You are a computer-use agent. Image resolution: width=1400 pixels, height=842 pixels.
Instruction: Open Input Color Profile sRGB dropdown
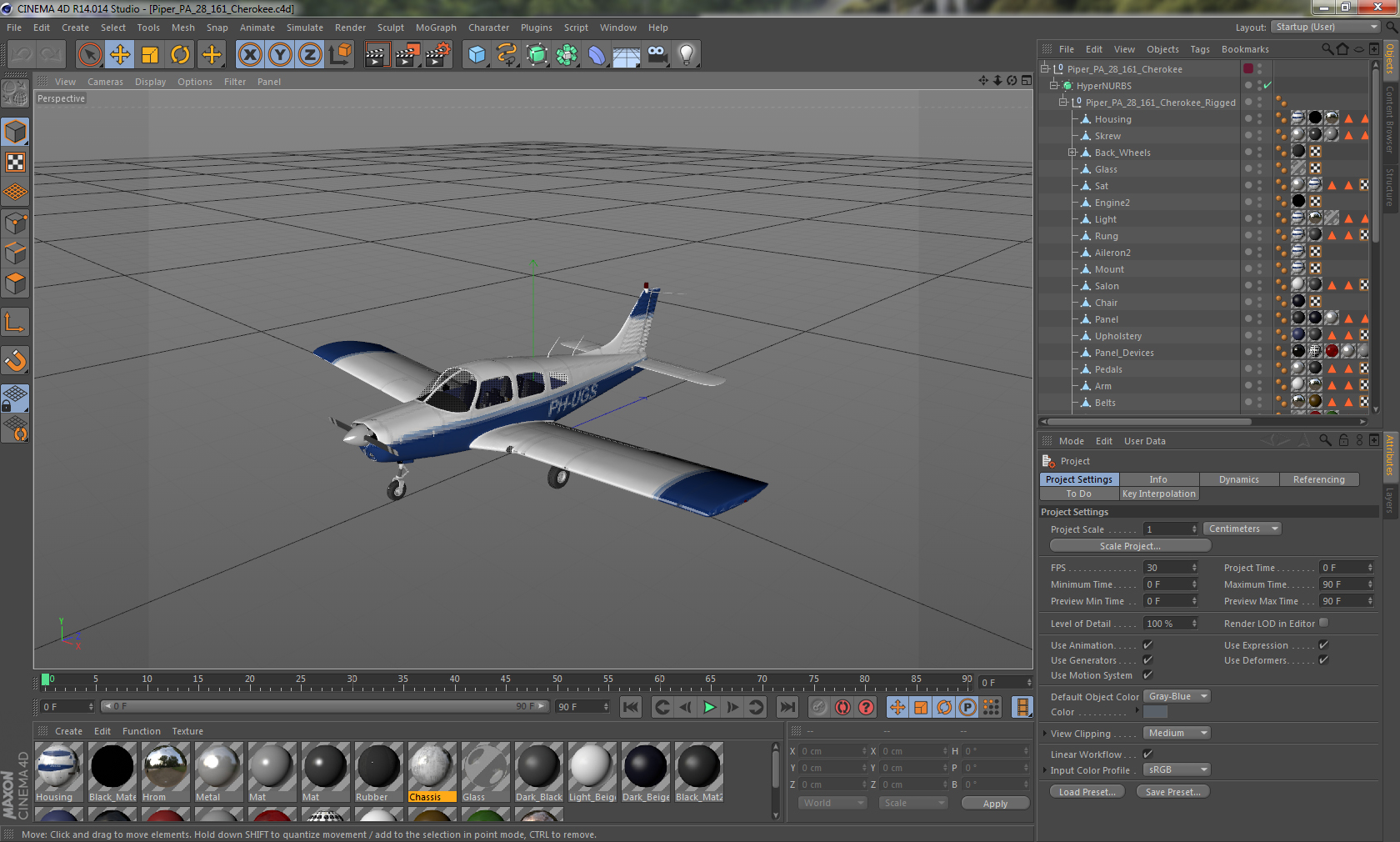(x=1177, y=769)
